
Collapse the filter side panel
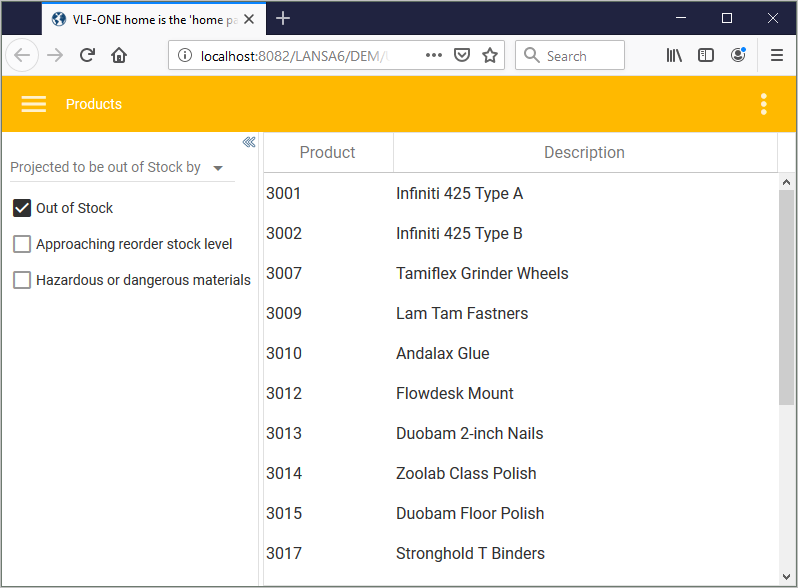coord(249,142)
